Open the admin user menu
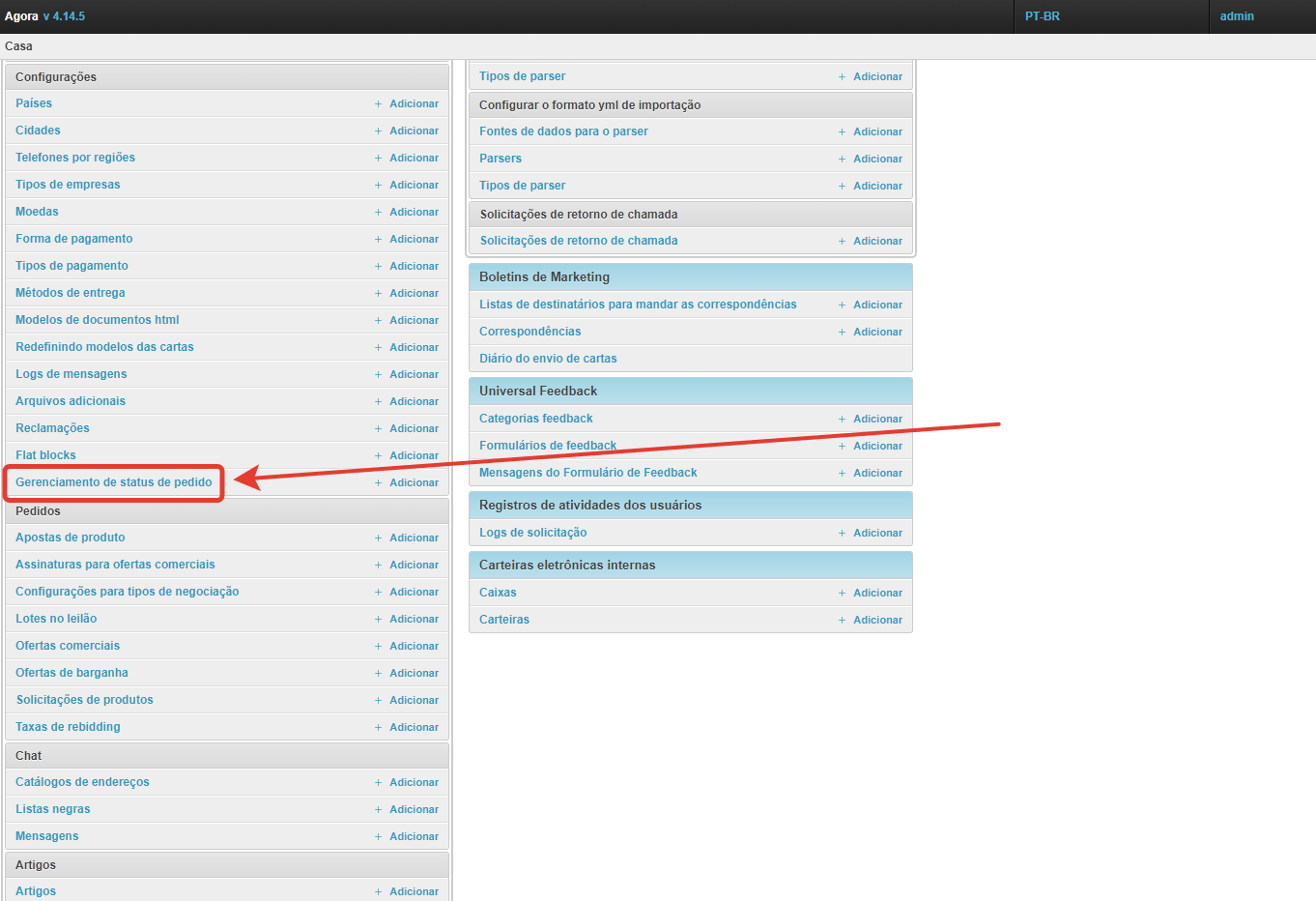Screen dimensions: 1316x901 pyautogui.click(x=1237, y=16)
